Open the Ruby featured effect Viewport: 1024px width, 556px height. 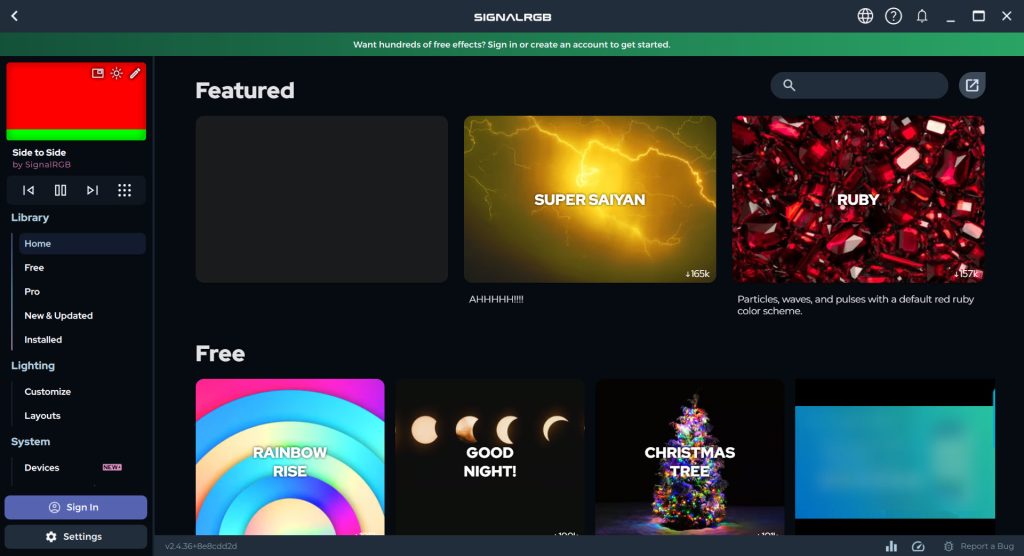click(x=858, y=199)
